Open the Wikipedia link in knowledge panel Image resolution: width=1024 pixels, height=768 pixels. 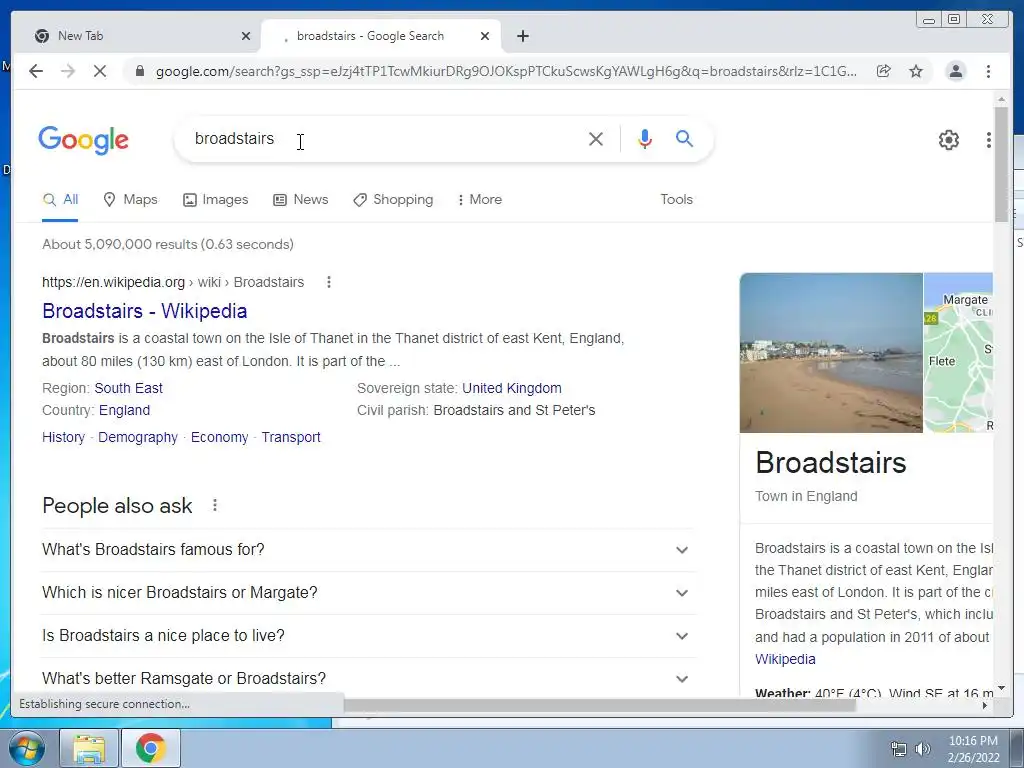click(x=785, y=659)
